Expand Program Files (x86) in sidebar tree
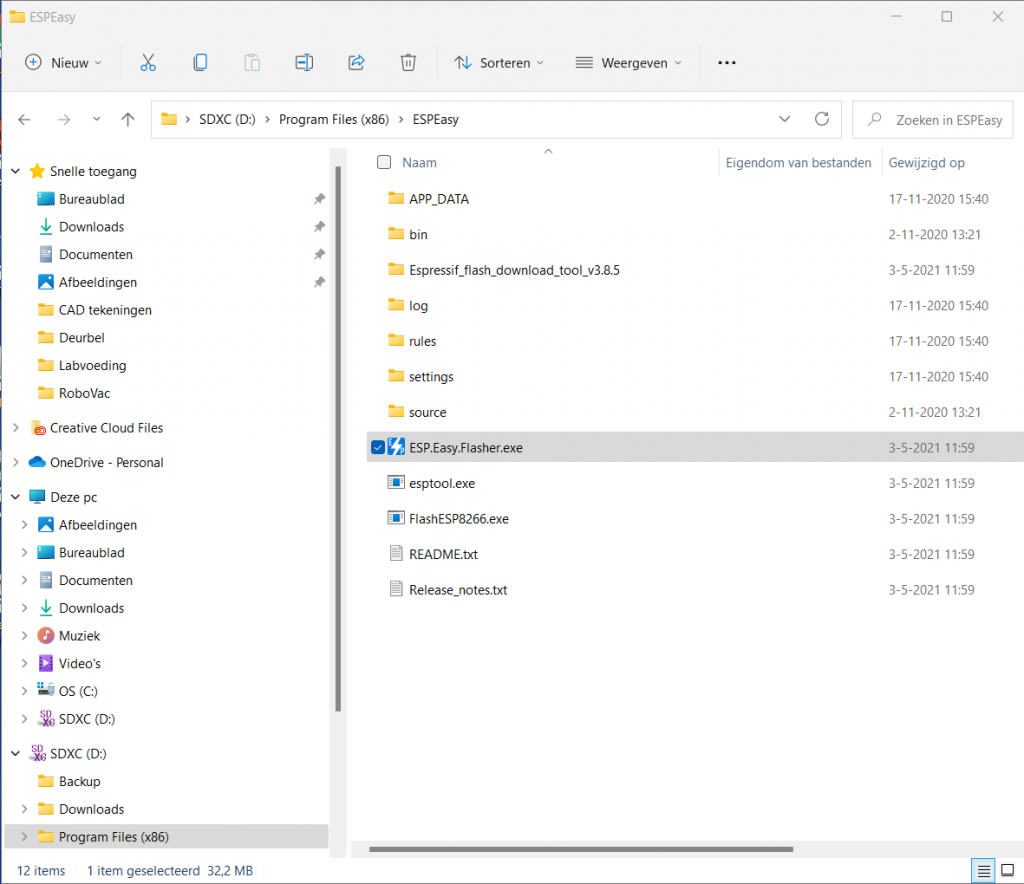 tap(24, 836)
